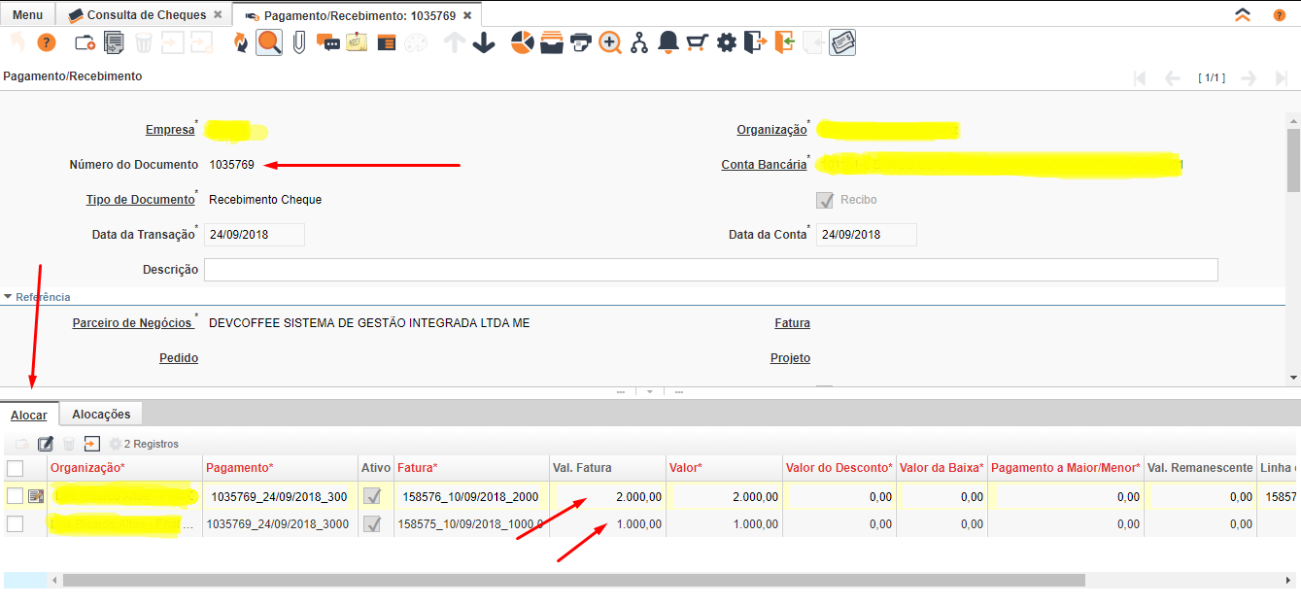Click in the Descrição text field
The height and width of the screenshot is (592, 1301).
(710, 270)
